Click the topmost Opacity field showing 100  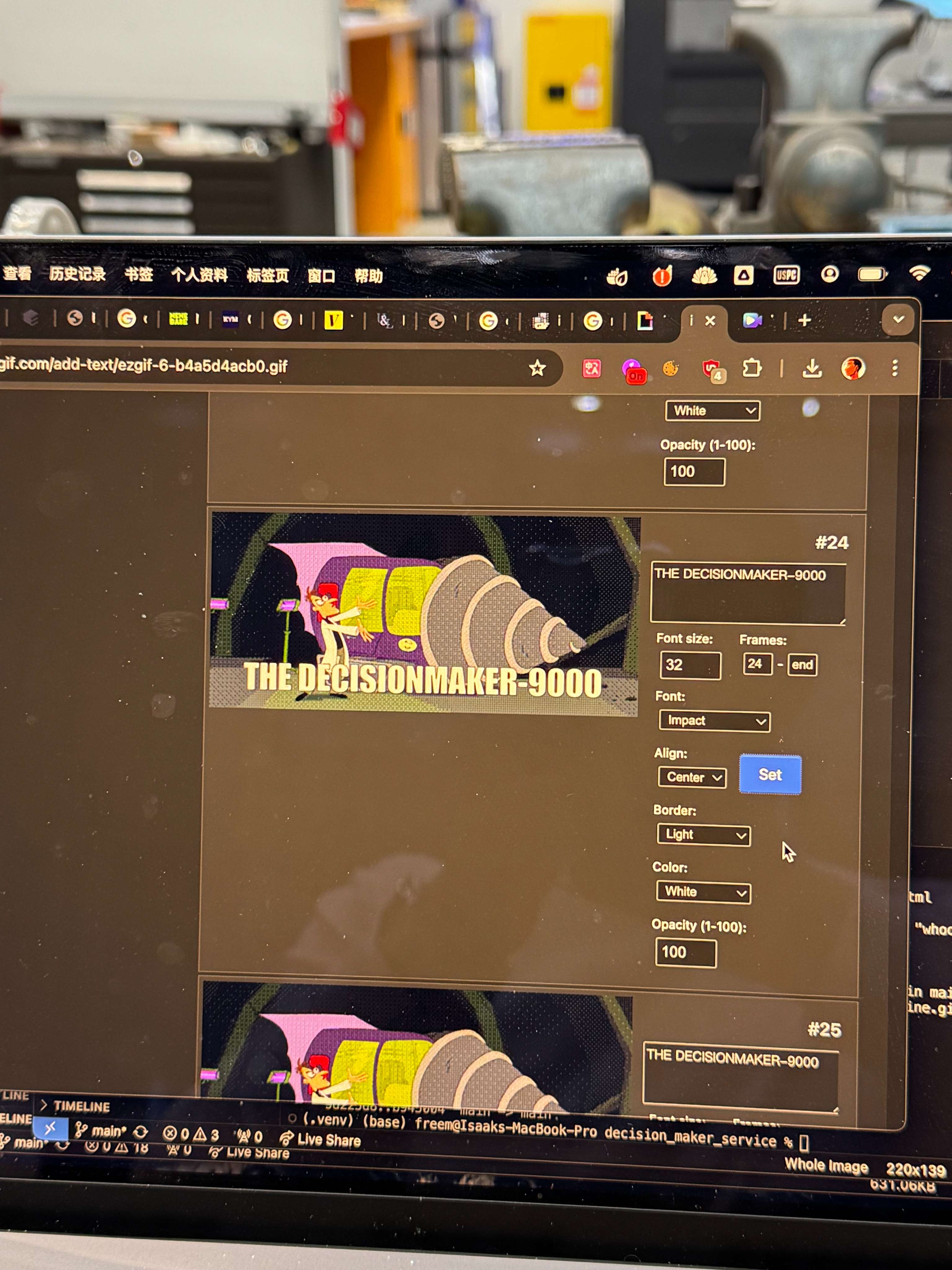(x=694, y=471)
